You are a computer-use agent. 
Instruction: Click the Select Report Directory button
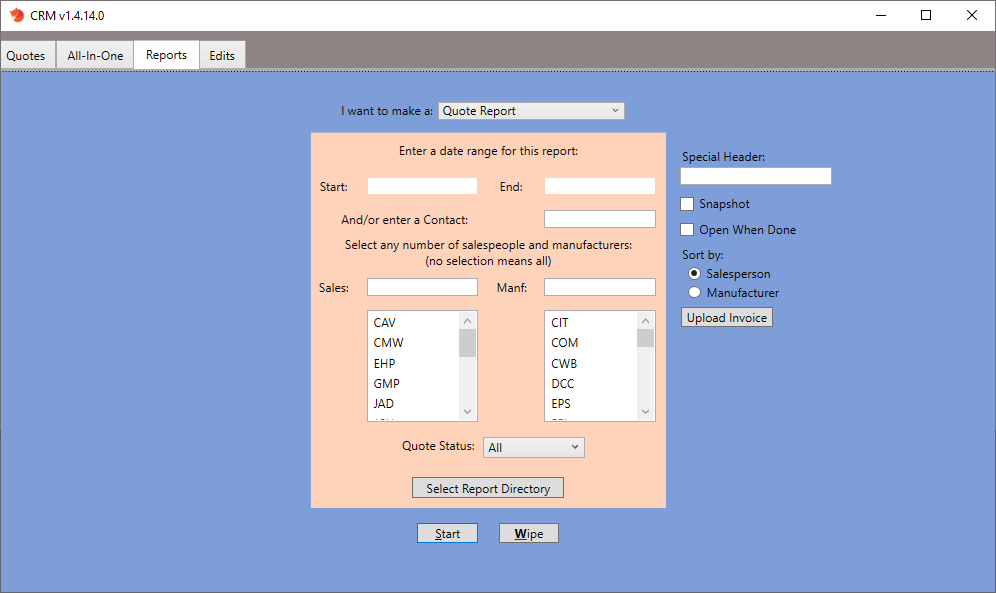point(488,488)
